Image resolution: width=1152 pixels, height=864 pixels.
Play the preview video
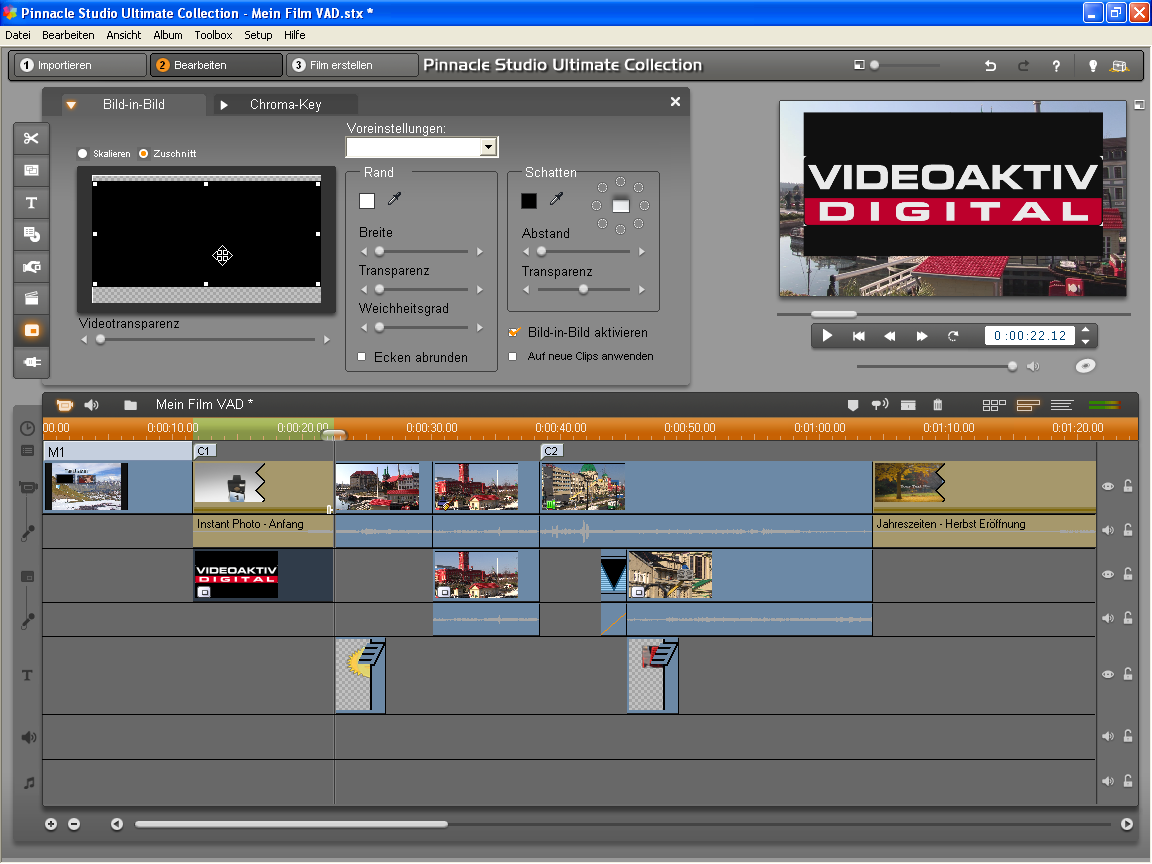point(827,336)
